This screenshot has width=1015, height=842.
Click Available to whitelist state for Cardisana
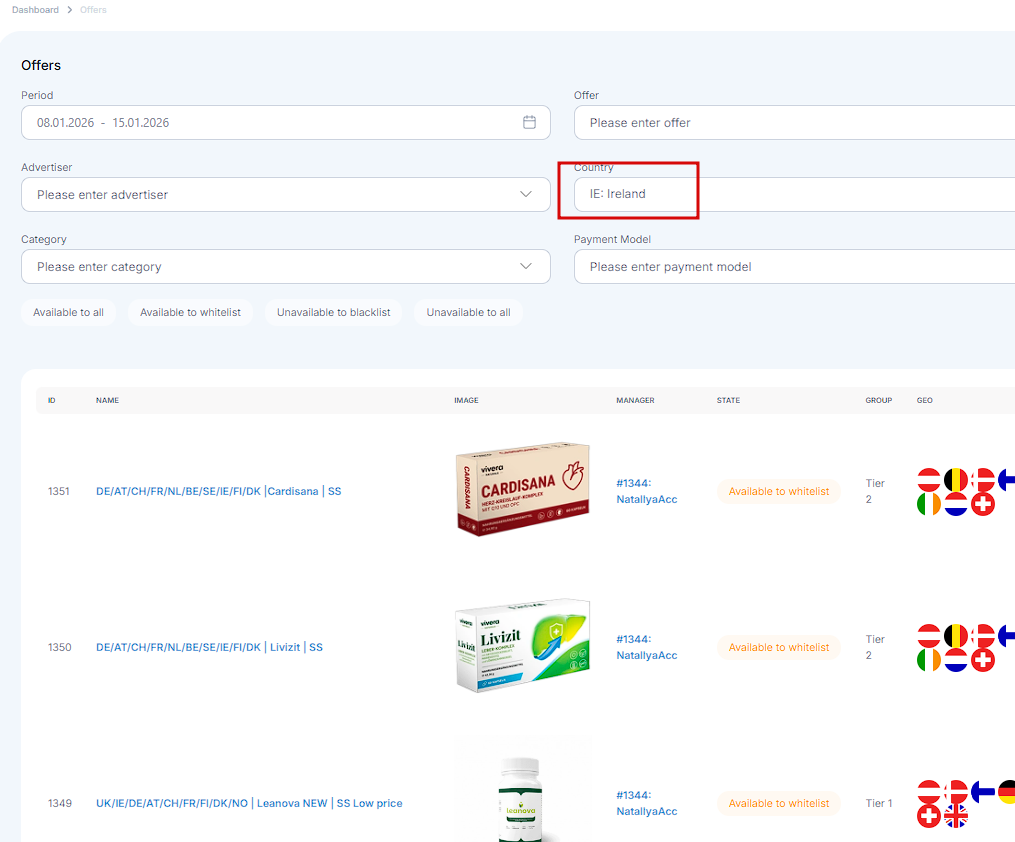click(779, 491)
